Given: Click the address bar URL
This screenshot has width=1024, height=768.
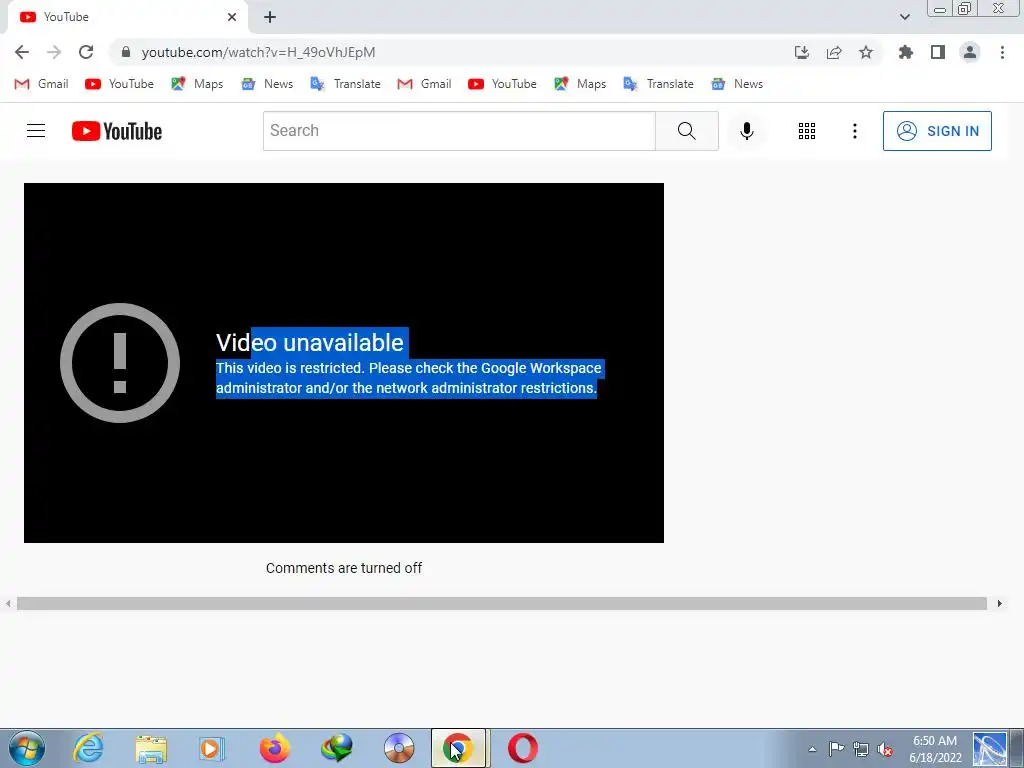Looking at the screenshot, I should coord(259,52).
